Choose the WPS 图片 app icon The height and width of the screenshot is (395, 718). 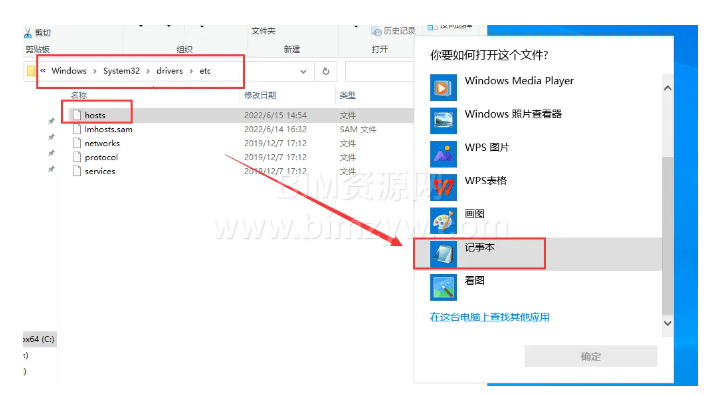[443, 154]
